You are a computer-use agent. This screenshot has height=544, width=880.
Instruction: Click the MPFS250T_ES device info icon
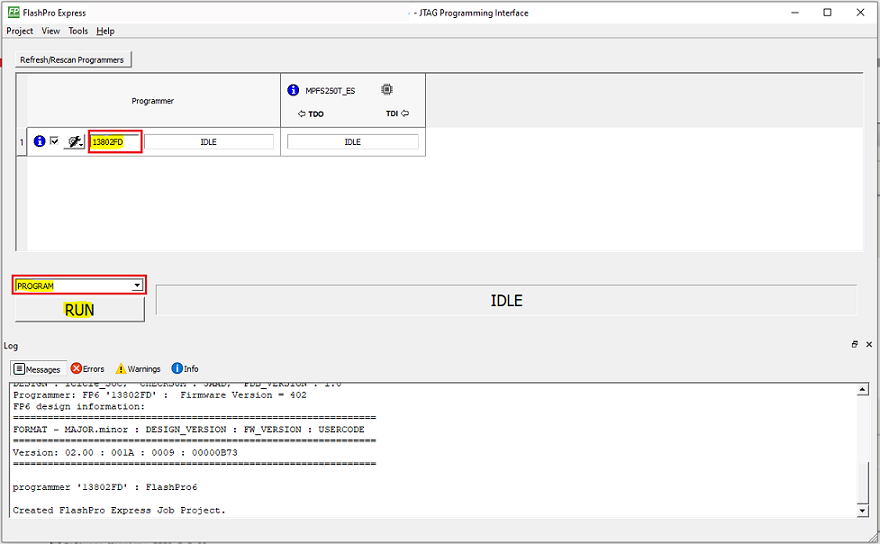pos(293,90)
